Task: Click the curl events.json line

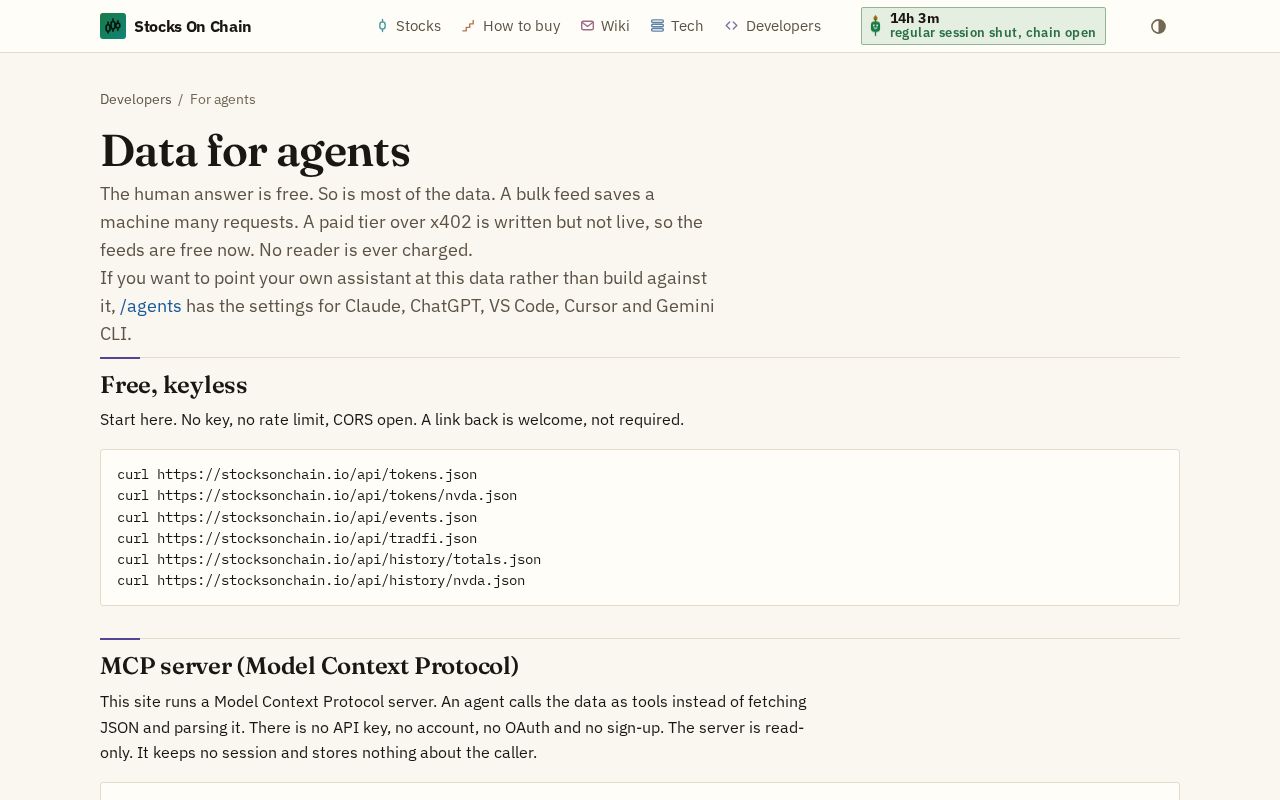Action: click(x=297, y=517)
